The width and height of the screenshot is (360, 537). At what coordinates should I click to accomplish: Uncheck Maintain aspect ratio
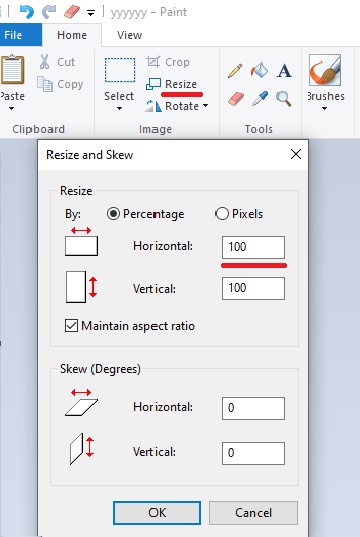point(71,325)
